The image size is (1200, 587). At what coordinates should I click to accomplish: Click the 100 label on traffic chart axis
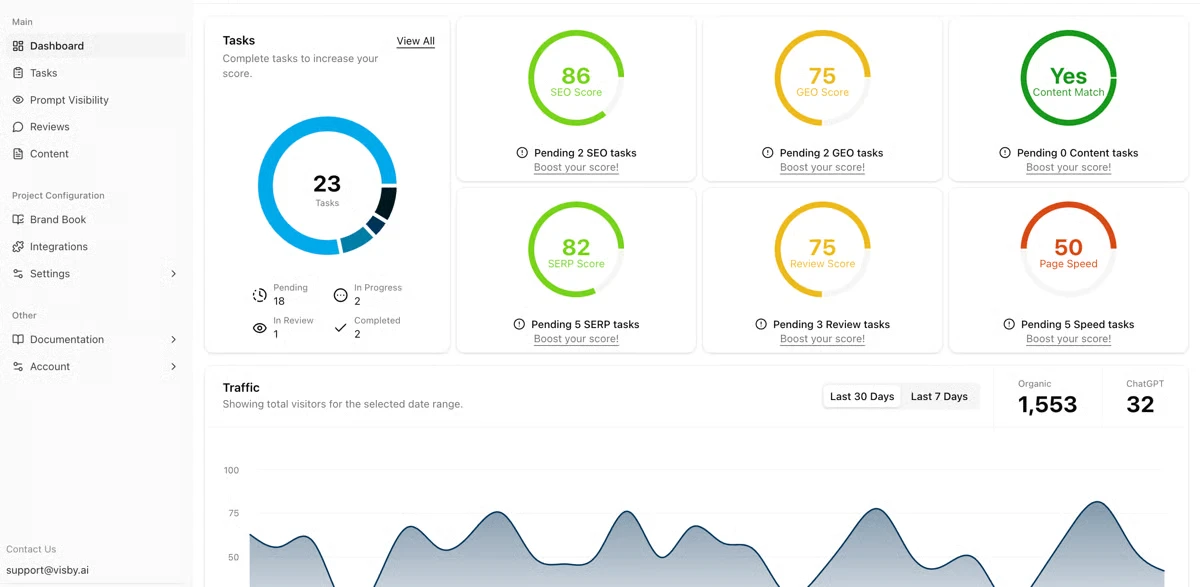click(231, 470)
